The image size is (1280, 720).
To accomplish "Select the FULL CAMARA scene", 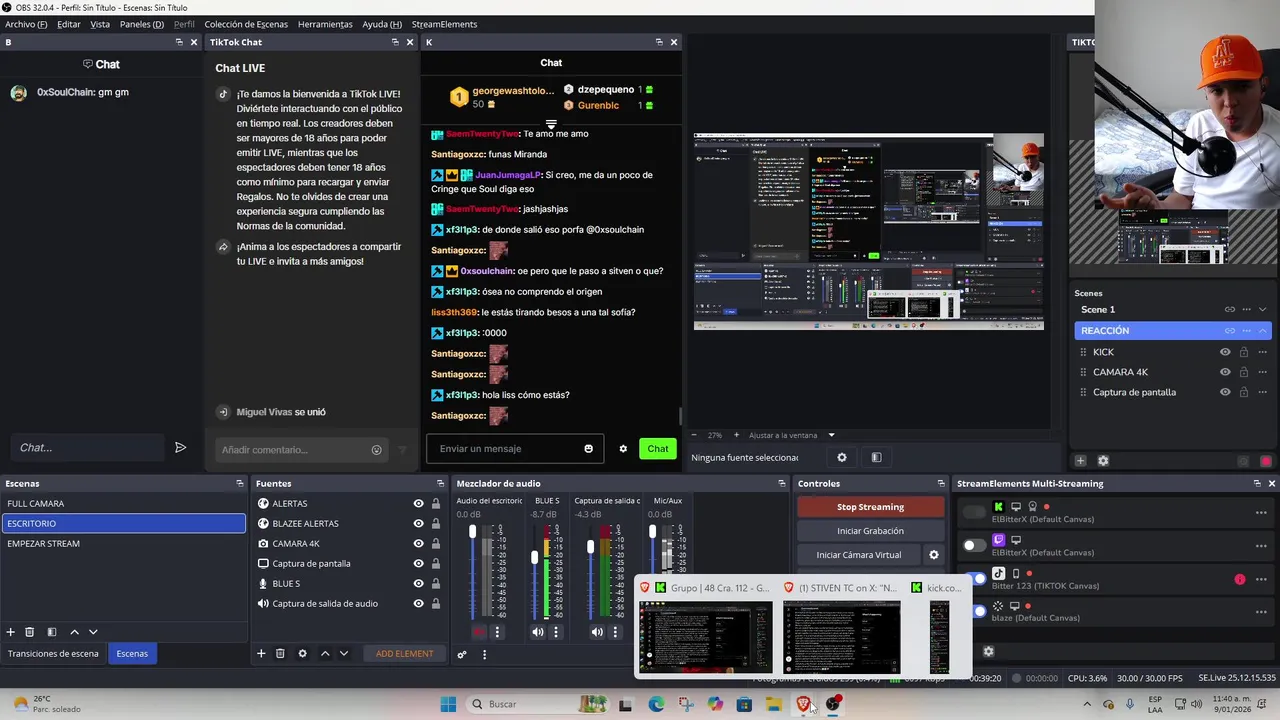I will point(123,504).
